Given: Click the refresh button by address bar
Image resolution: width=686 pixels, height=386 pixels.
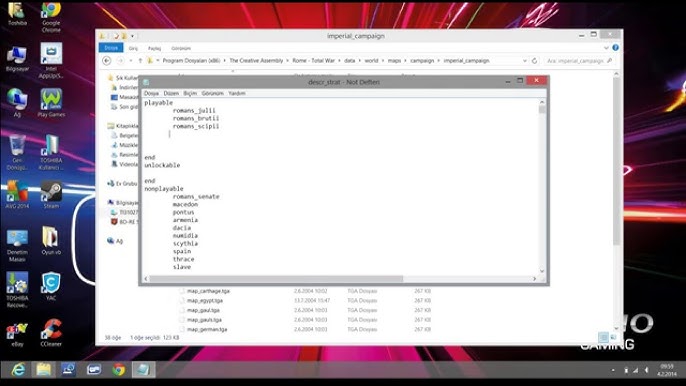Looking at the screenshot, I should [x=534, y=61].
